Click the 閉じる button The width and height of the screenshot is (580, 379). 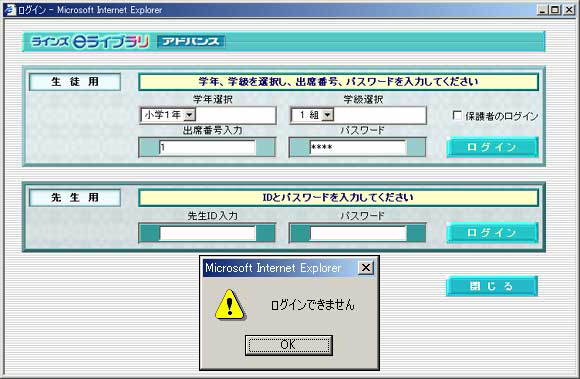(x=492, y=286)
